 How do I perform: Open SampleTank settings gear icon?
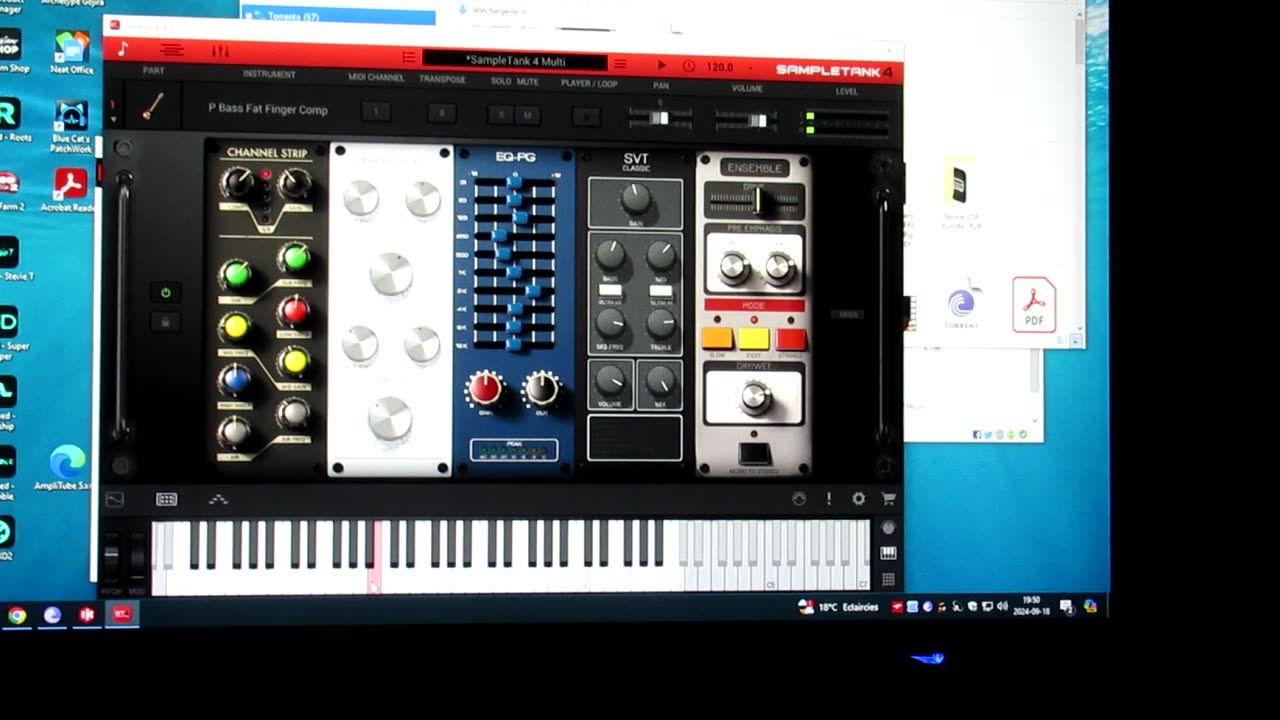pyautogui.click(x=858, y=499)
